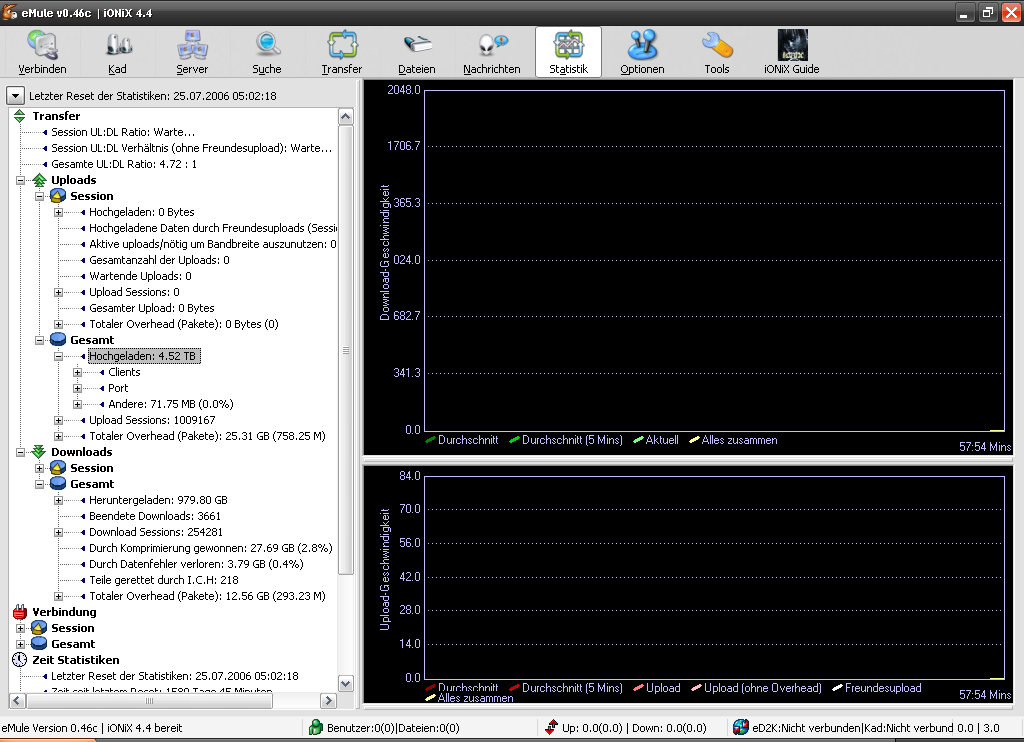The height and width of the screenshot is (742, 1024).
Task: Expand the Verbindung Gesamt node
Action: [x=20, y=644]
